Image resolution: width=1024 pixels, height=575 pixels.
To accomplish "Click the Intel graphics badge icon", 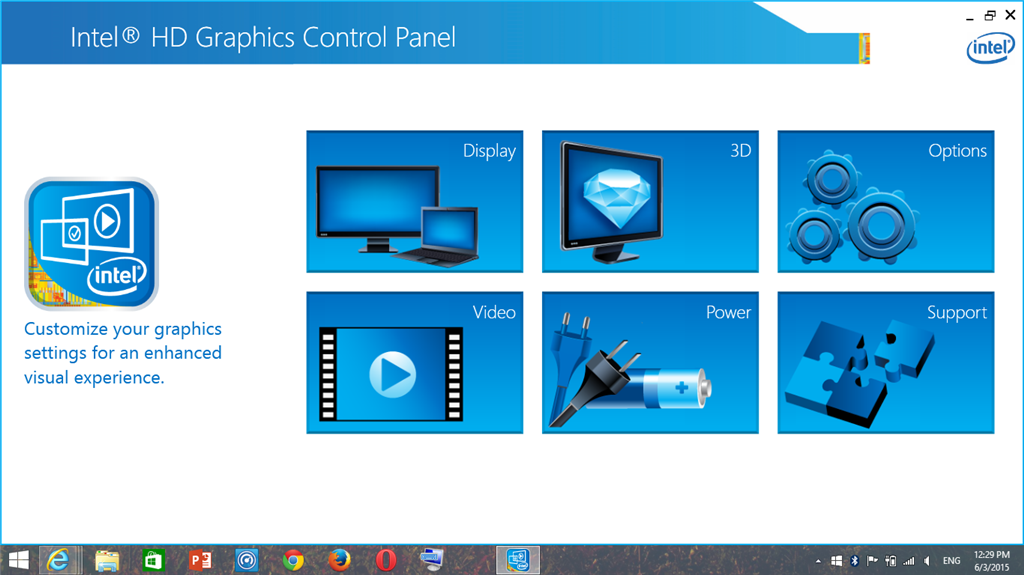I will tap(91, 244).
